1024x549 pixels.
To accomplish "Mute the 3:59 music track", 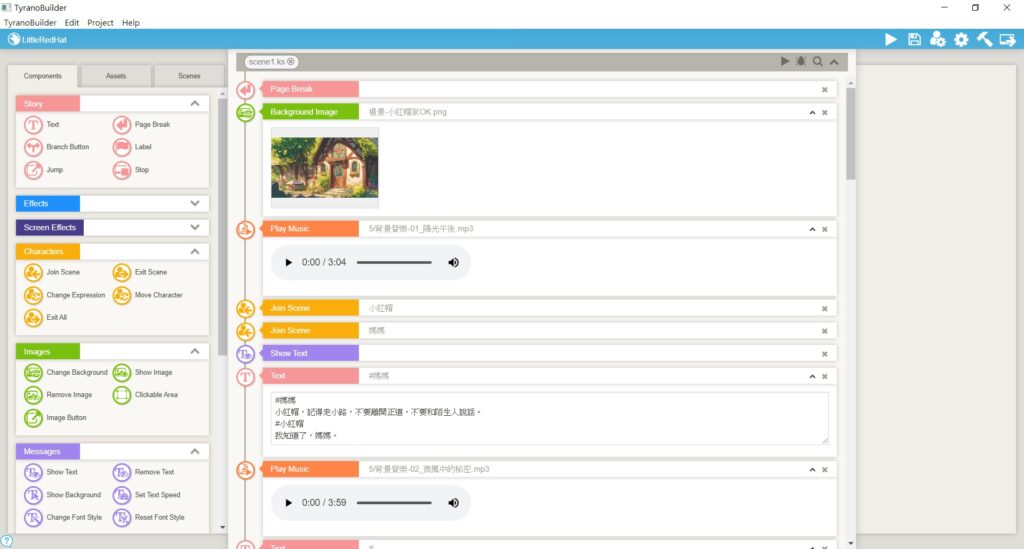I will coord(453,503).
